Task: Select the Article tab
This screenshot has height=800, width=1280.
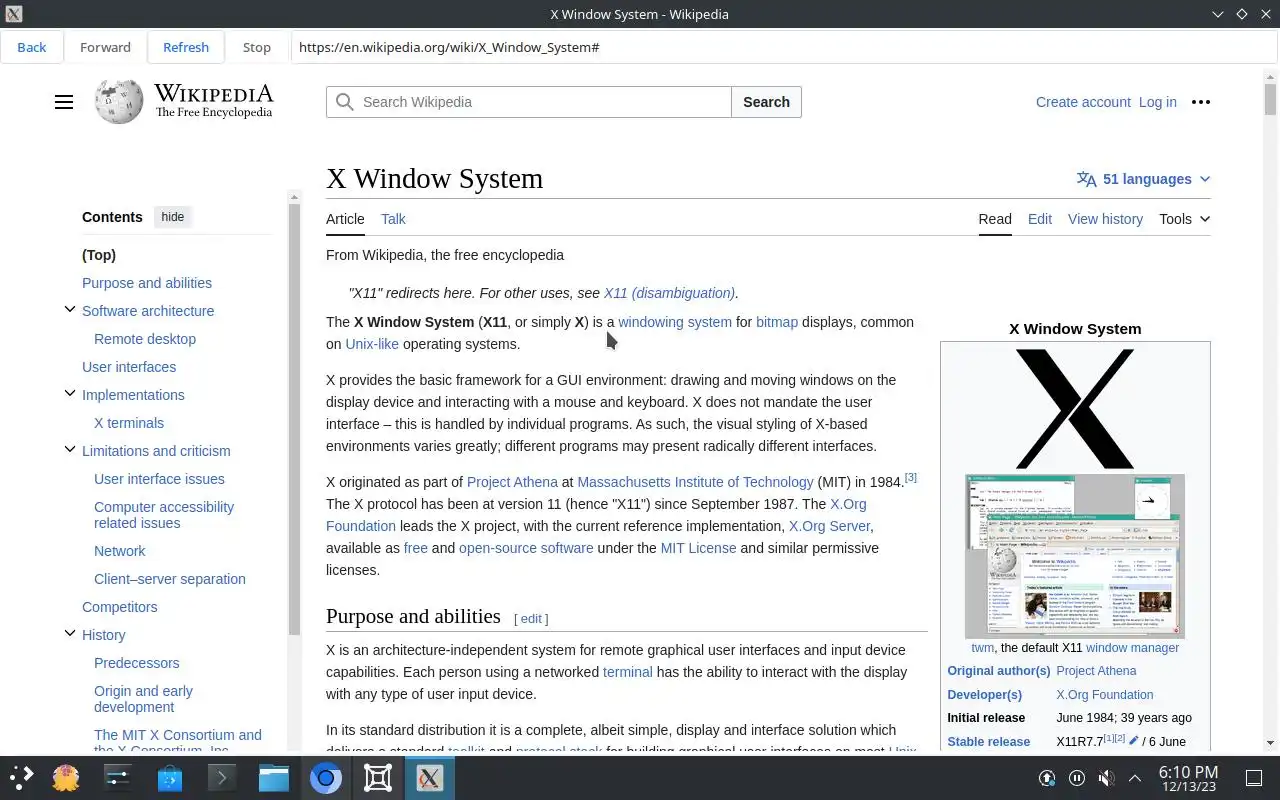Action: click(345, 219)
